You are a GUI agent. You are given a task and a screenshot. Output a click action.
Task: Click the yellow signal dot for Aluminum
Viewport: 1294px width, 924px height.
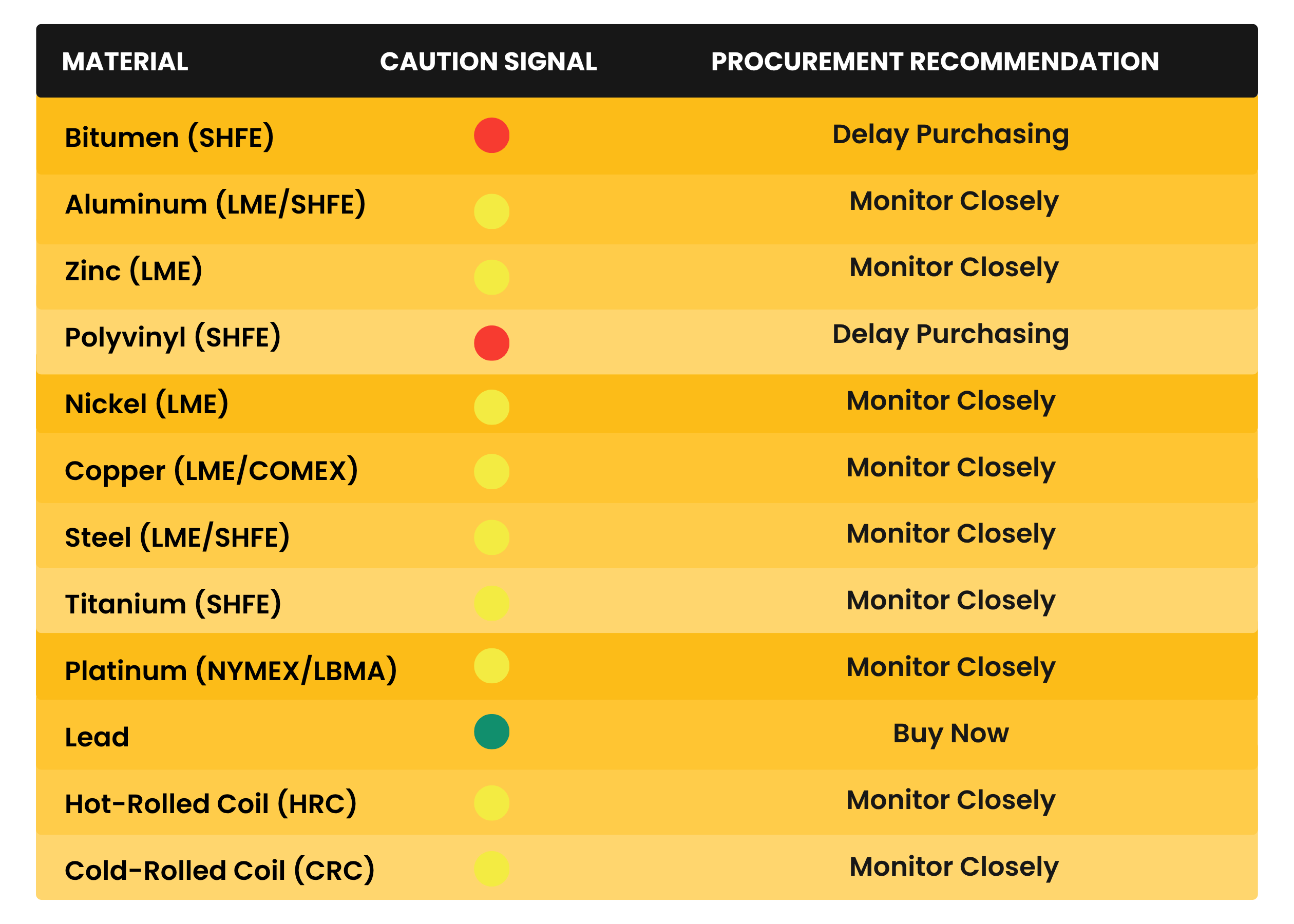point(491,211)
